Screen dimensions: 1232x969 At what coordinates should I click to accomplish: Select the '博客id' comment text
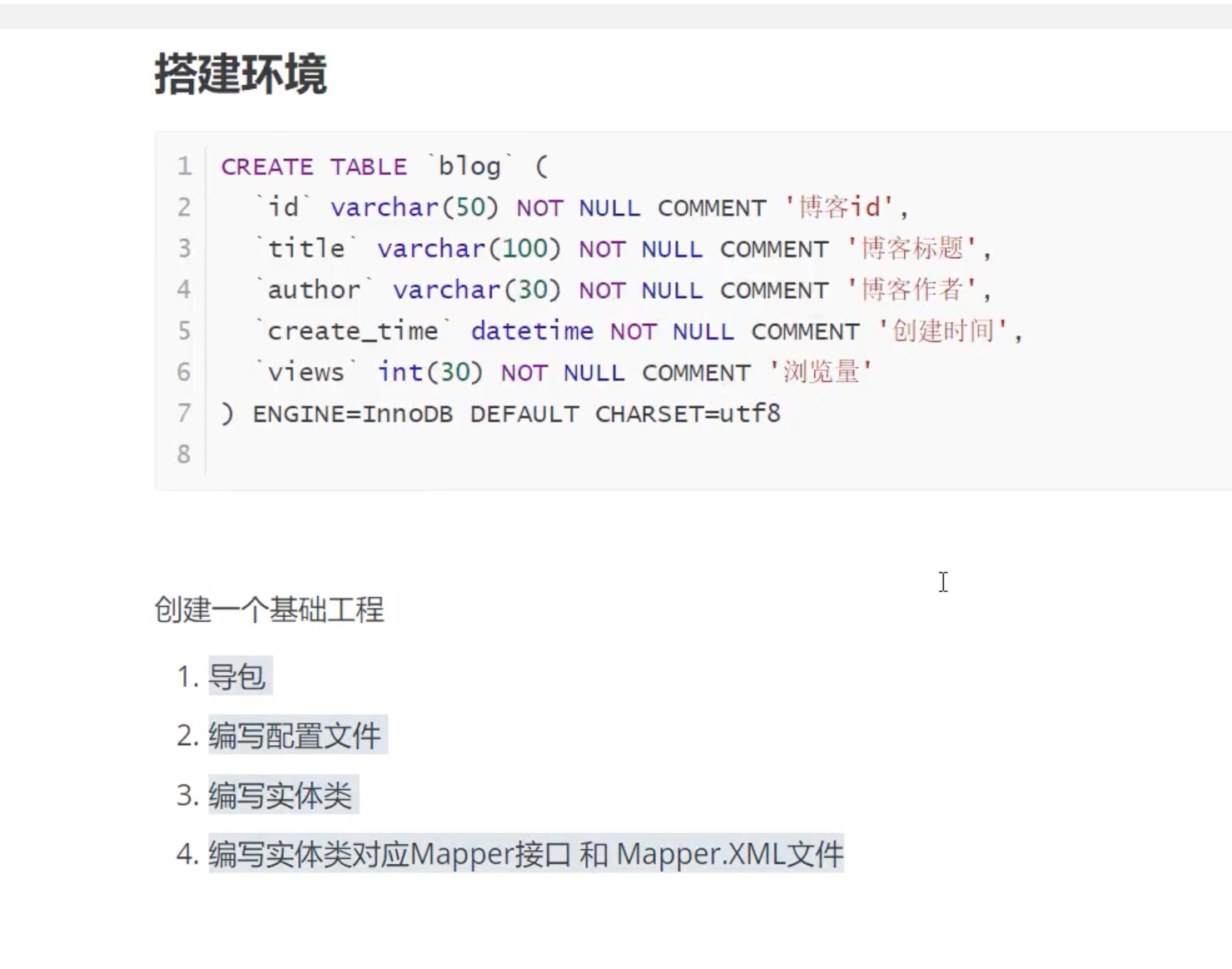pos(841,207)
